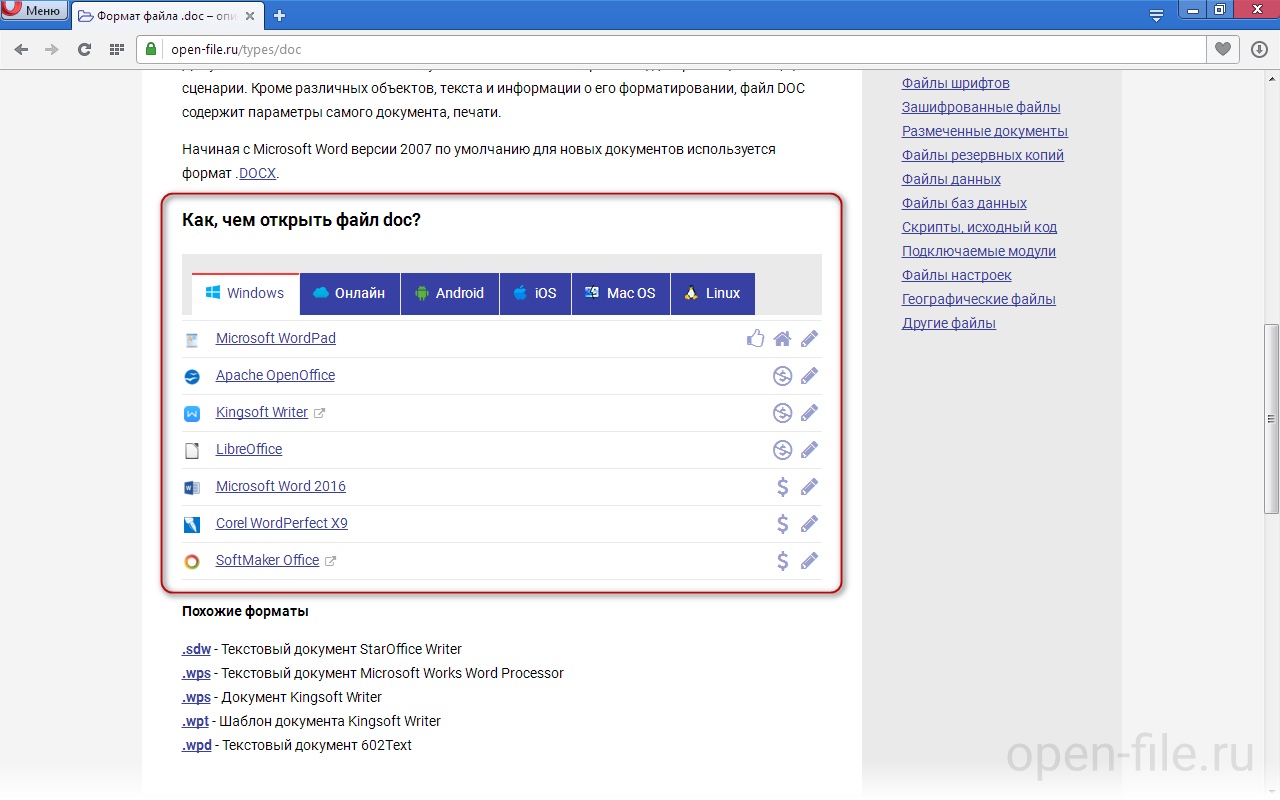This screenshot has height=800, width=1280.
Task: Open the Скрипты, исходный код category
Action: point(979,227)
